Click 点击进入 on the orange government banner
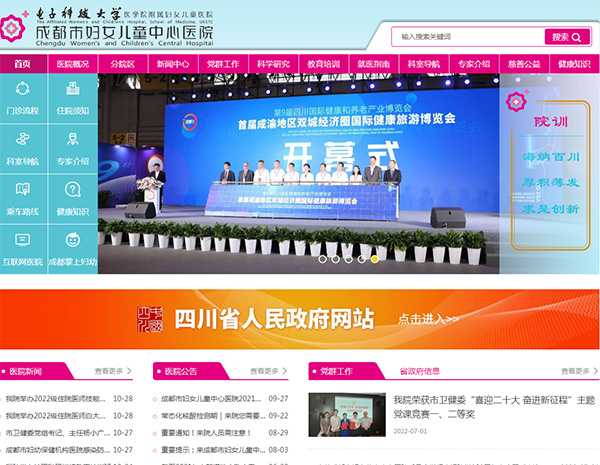600x465 pixels. [428, 319]
